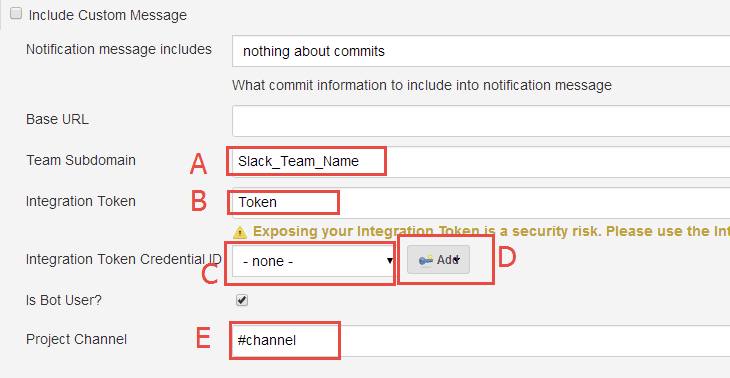730x378 pixels.
Task: Click the 'What commit information to include' help text
Action: tap(422, 86)
